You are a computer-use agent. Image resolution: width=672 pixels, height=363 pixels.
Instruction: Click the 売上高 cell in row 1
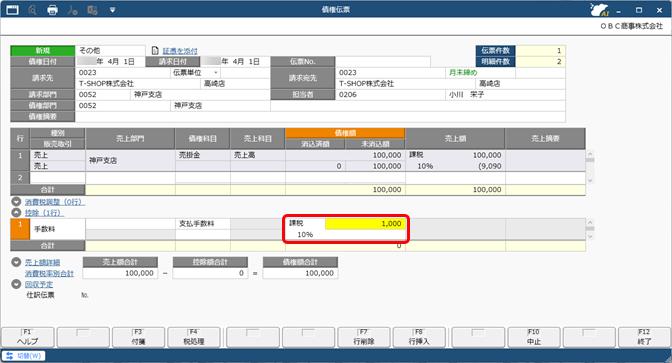(258, 155)
